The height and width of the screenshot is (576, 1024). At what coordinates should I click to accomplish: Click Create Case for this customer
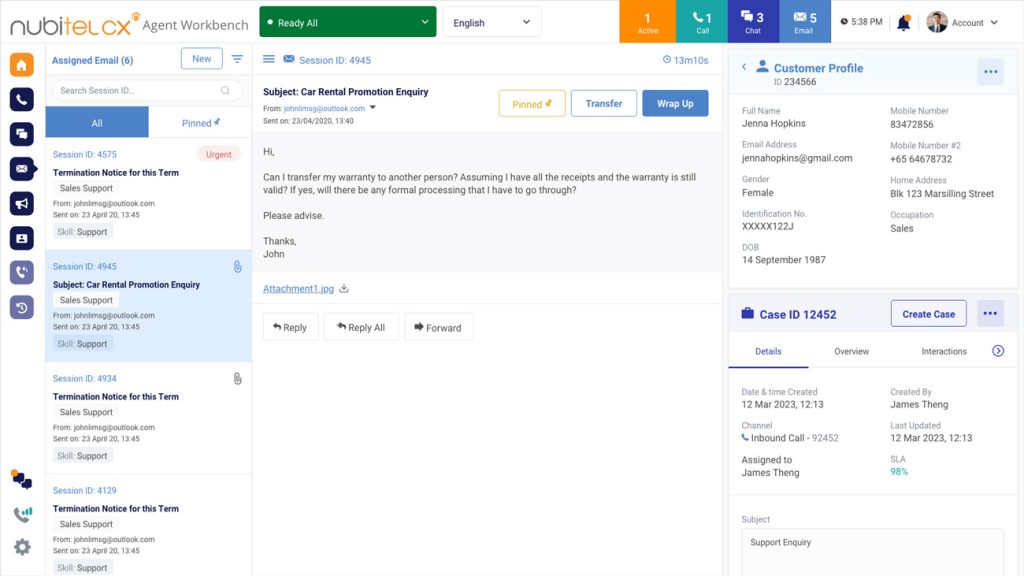pyautogui.click(x=928, y=313)
